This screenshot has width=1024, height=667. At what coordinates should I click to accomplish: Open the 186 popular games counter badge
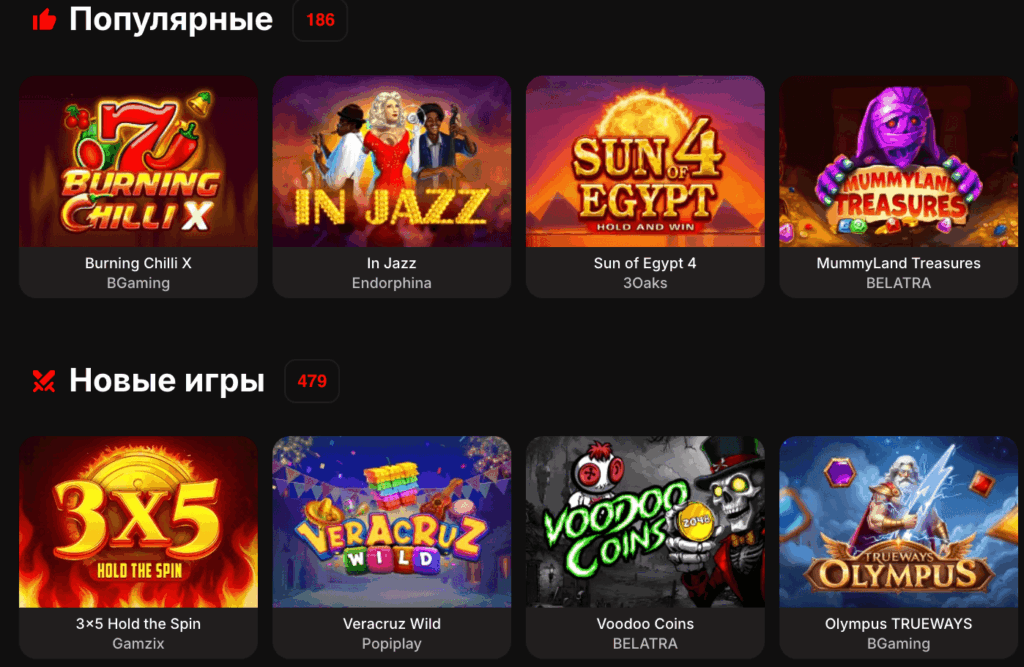tap(320, 20)
